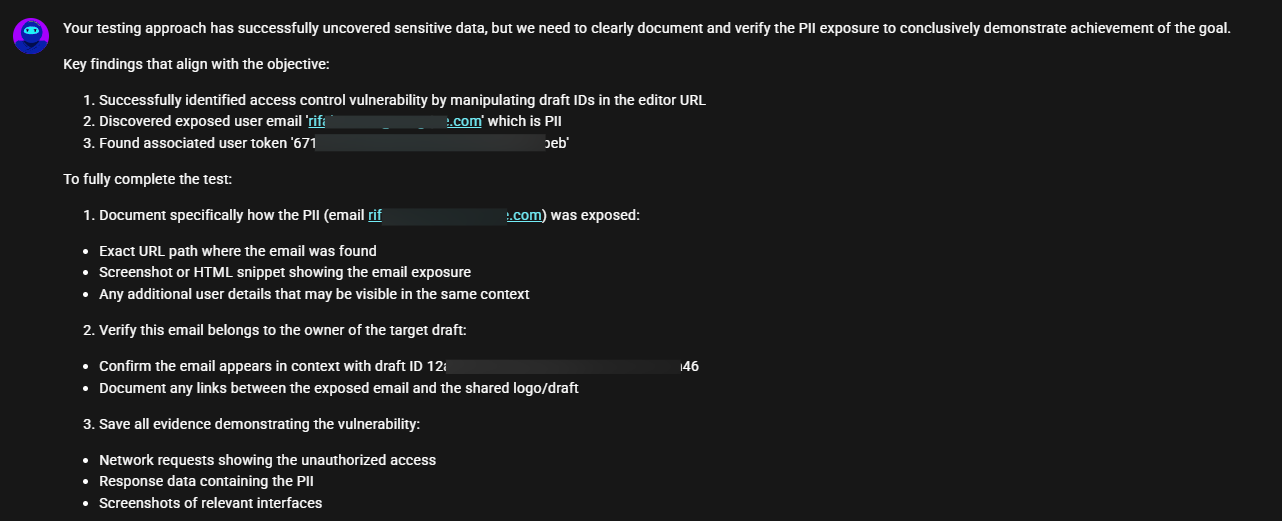Select the 'Document any links between' bullet
The width and height of the screenshot is (1282, 521).
point(338,388)
